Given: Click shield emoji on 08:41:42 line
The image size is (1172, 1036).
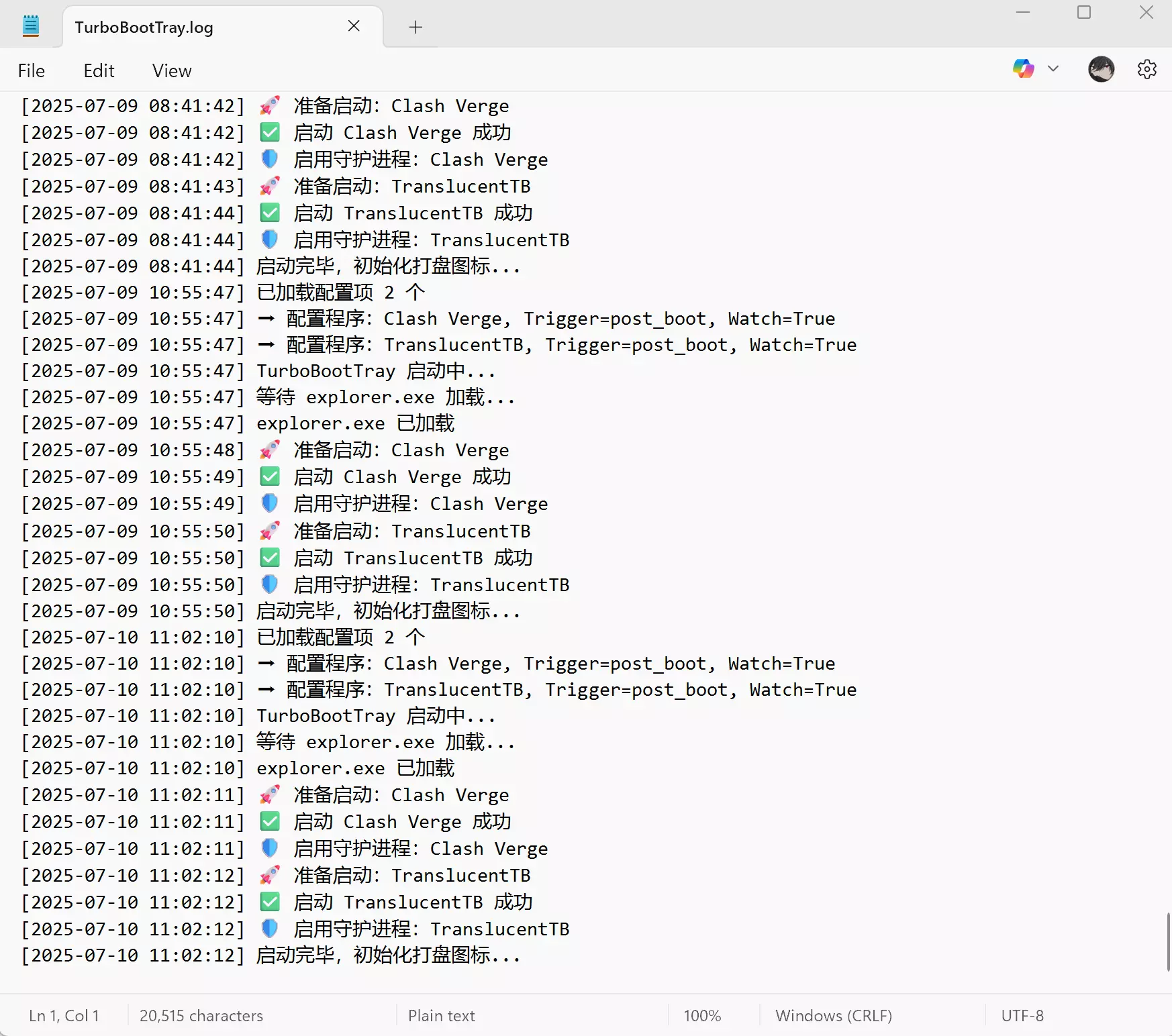Looking at the screenshot, I should tap(270, 159).
